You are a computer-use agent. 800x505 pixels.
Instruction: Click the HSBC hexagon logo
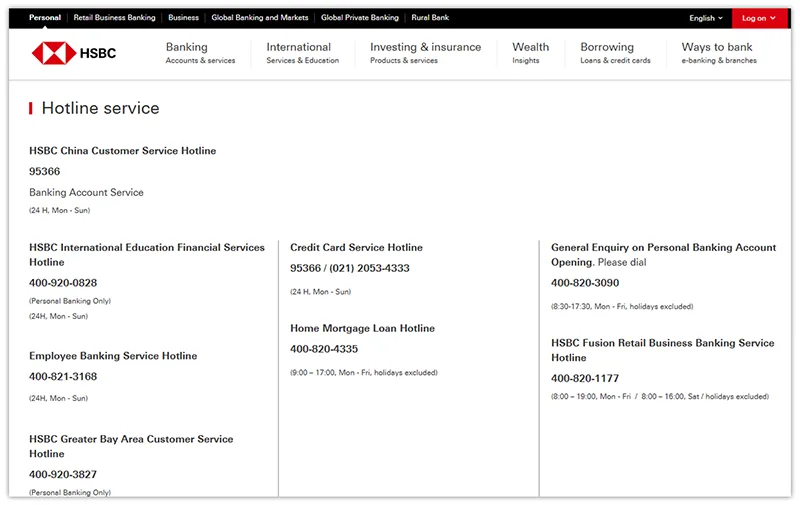[x=54, y=53]
